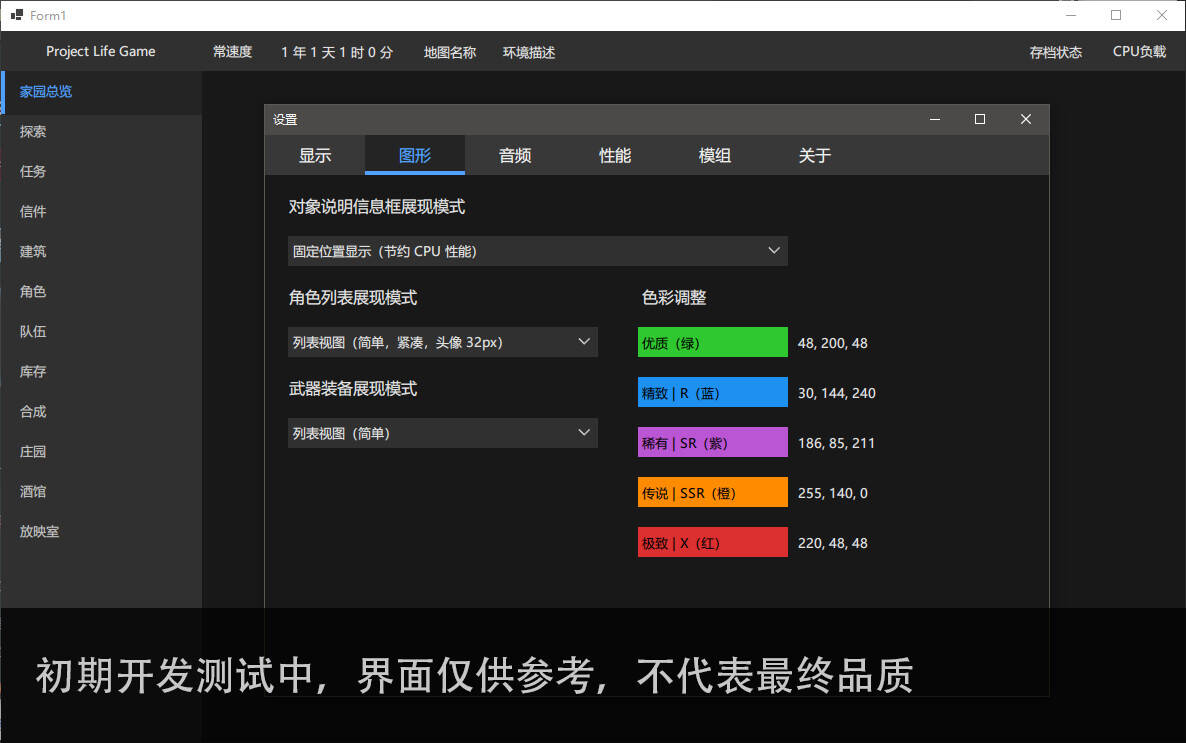Expand the 武器装备展现模式 dropdown
Image resolution: width=1186 pixels, height=743 pixels.
click(x=442, y=434)
